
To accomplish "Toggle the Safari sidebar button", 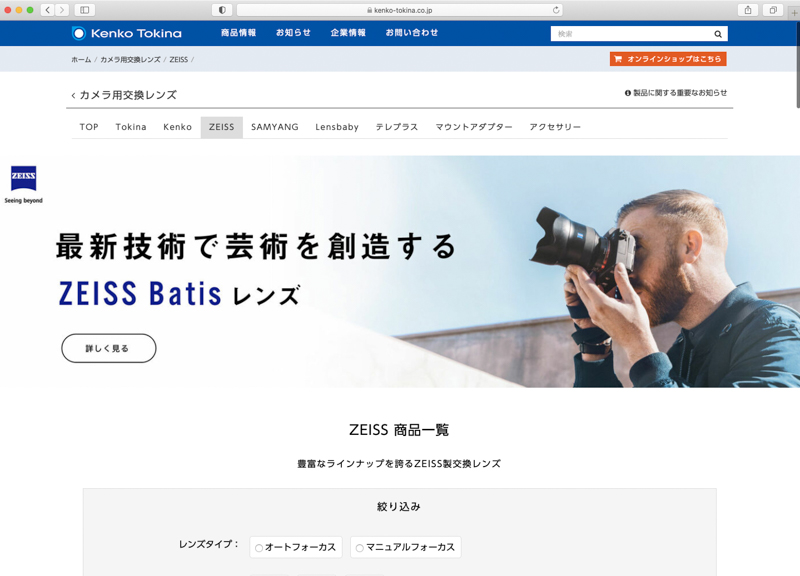I will (85, 10).
